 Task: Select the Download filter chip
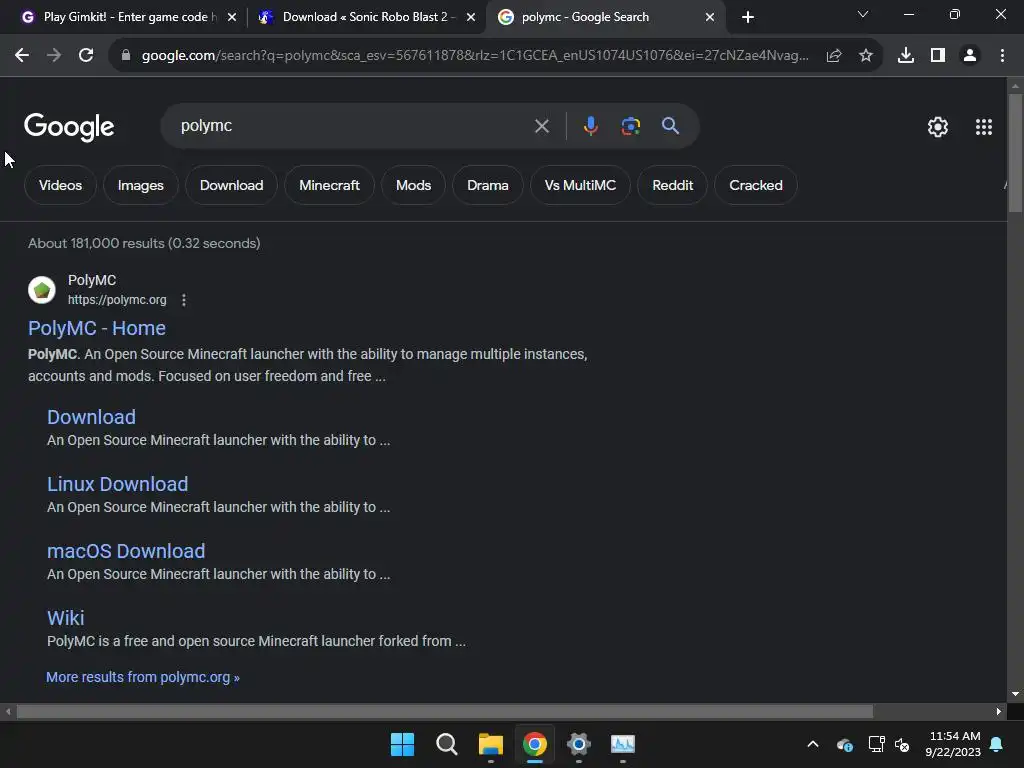coord(231,185)
